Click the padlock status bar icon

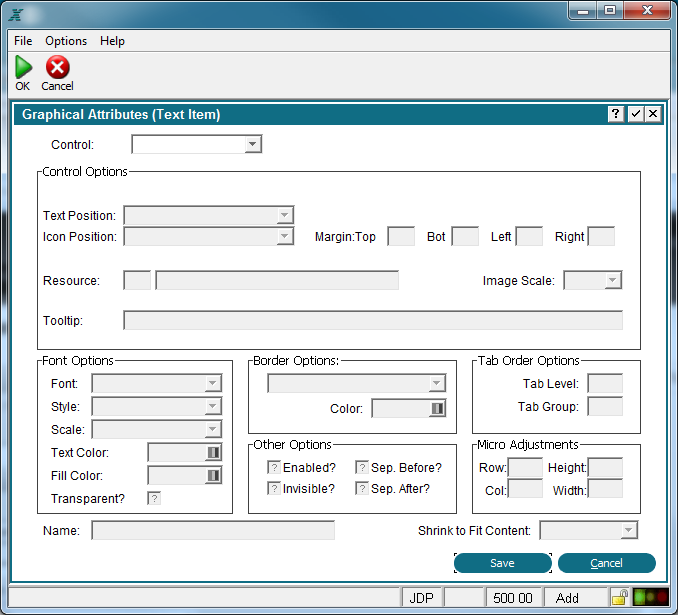click(x=620, y=598)
